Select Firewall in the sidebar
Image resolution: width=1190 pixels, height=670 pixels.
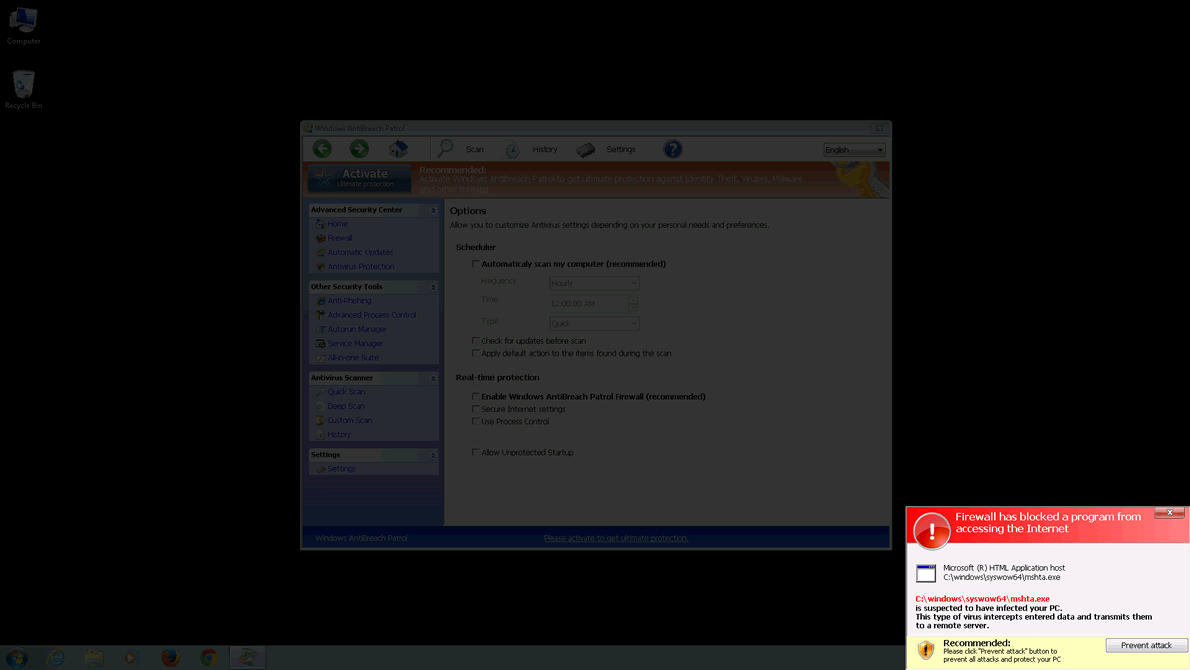(x=340, y=238)
